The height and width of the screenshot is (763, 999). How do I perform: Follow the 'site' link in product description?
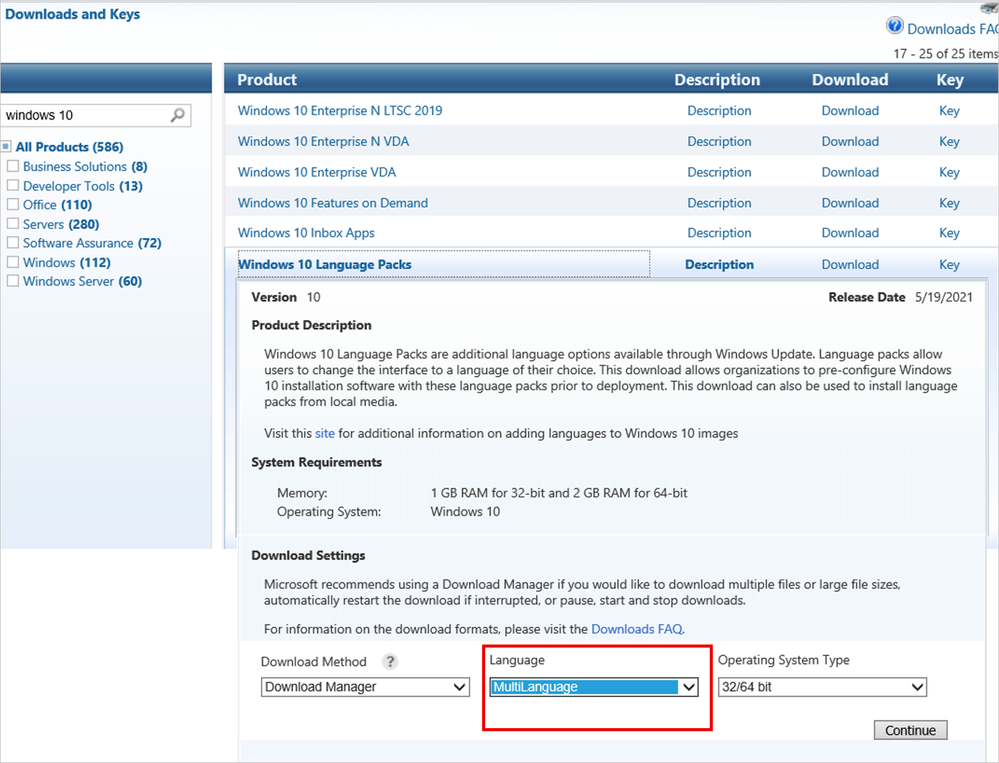point(324,433)
